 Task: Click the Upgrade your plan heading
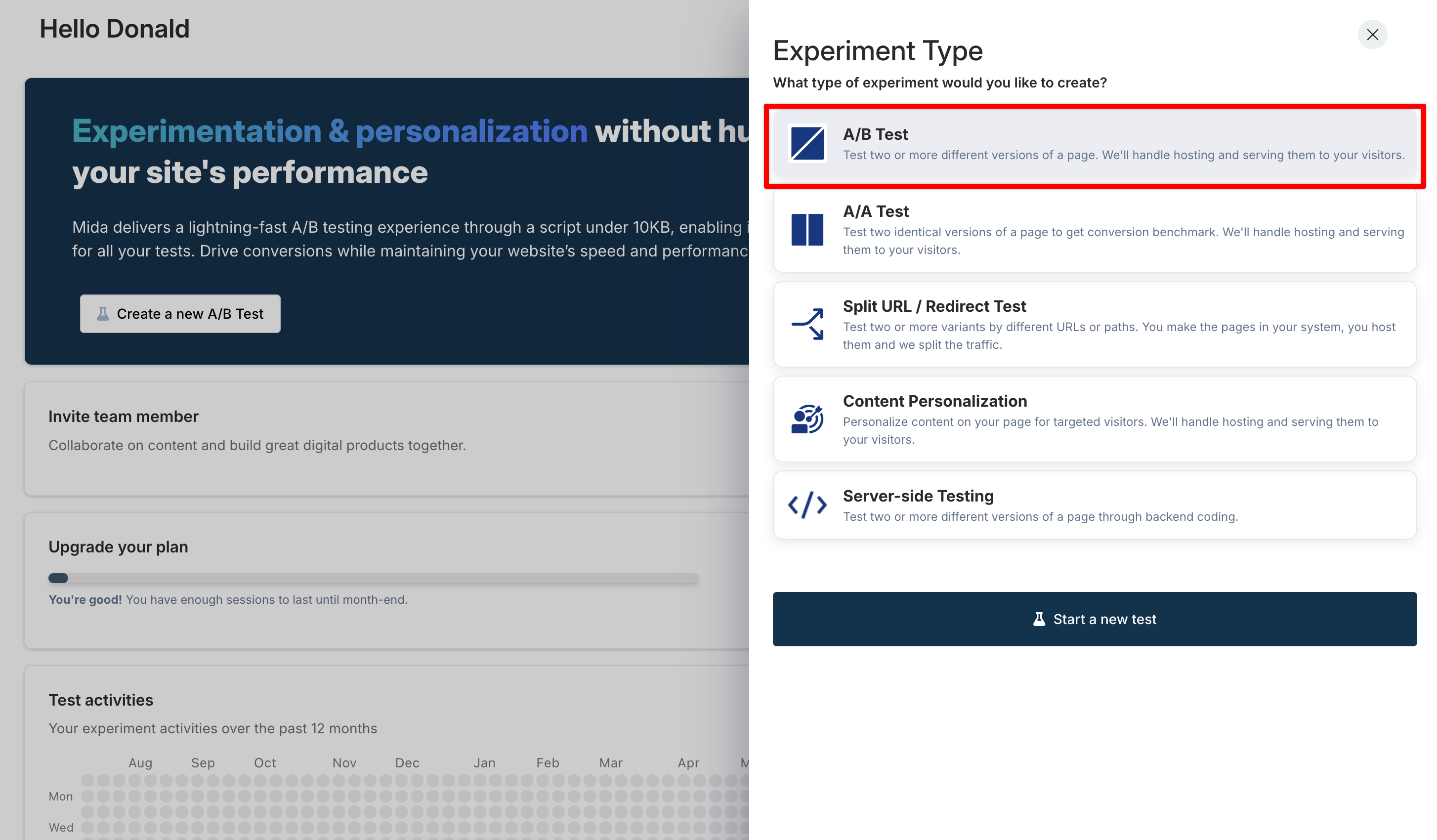click(x=118, y=547)
